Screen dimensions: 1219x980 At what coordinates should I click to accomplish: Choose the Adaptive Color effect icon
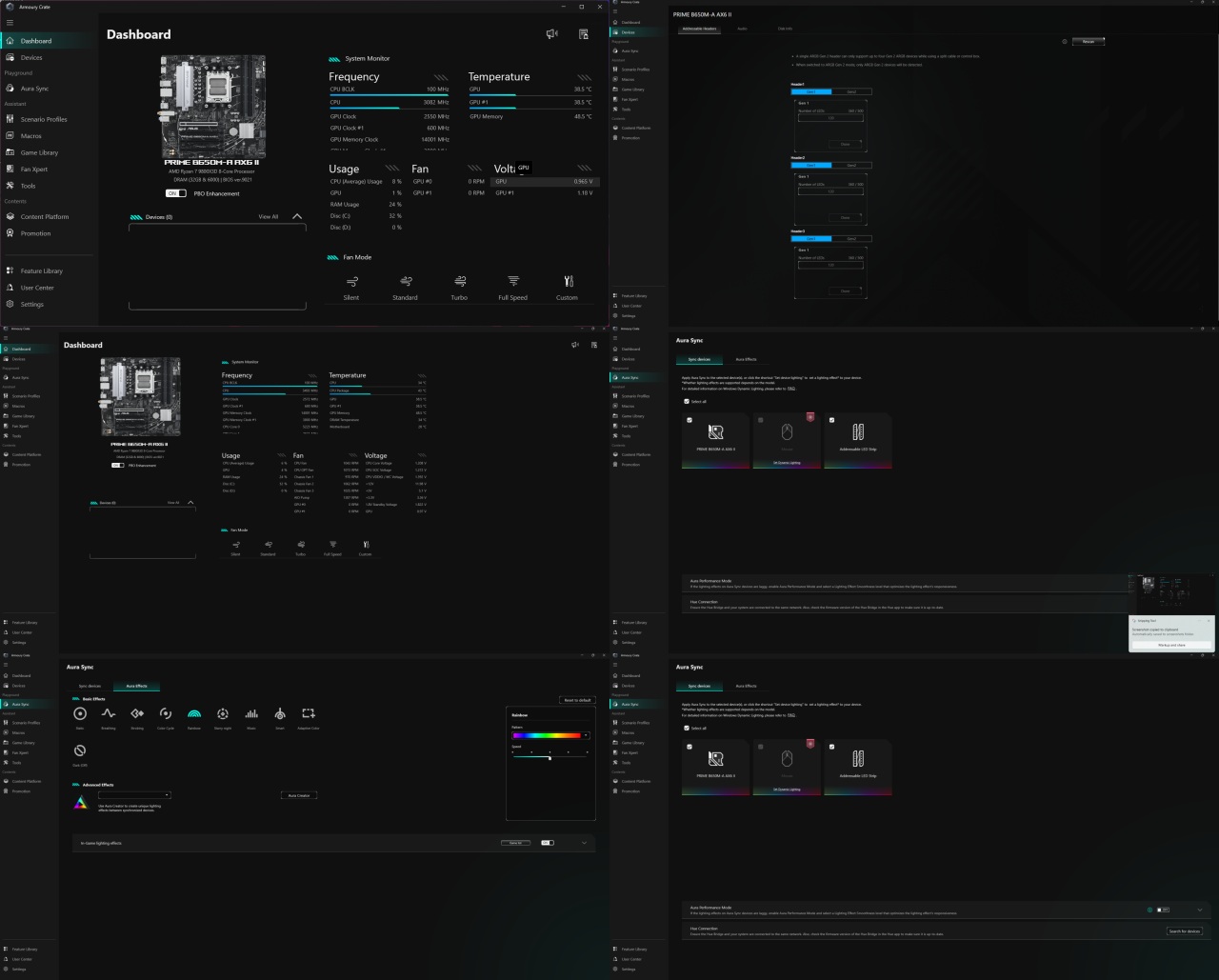pos(309,713)
